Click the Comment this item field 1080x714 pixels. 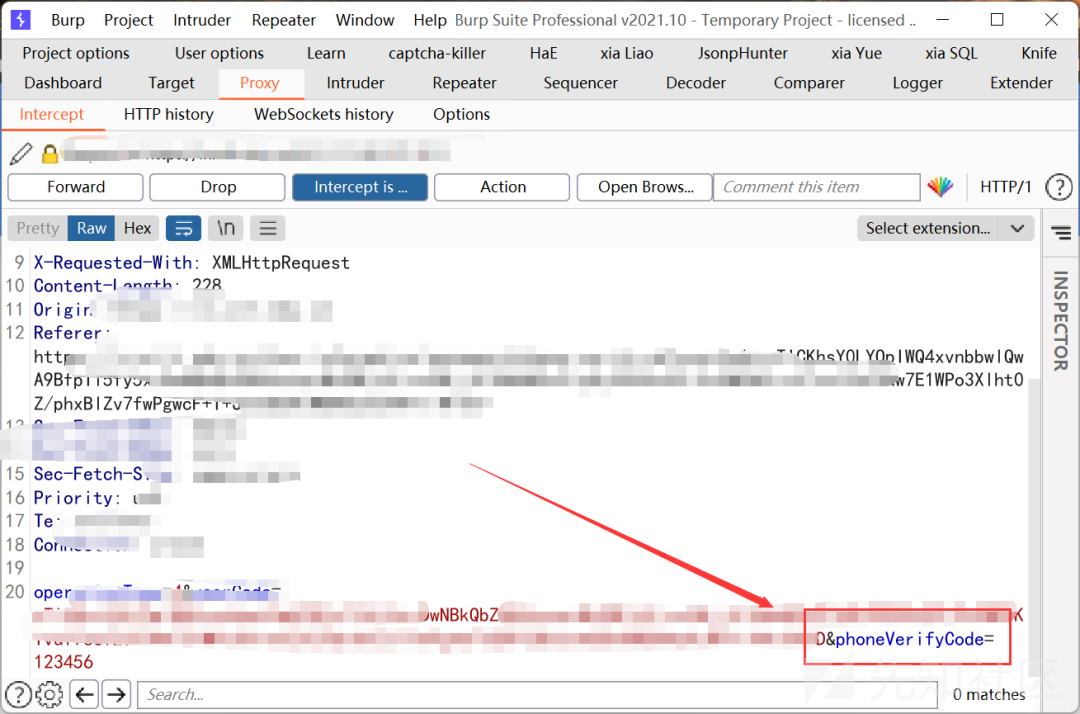(x=817, y=187)
